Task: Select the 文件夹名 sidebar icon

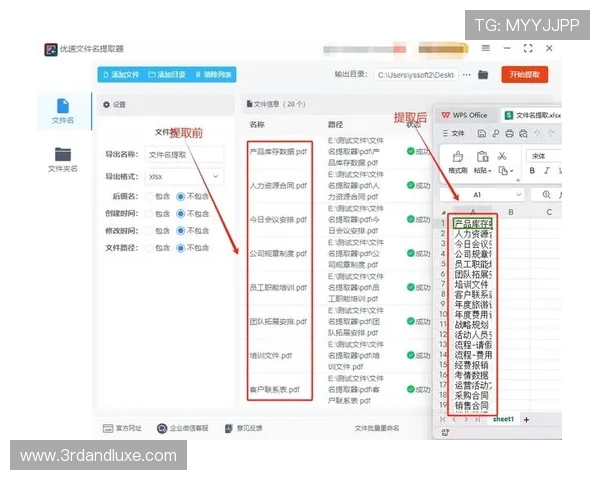Action: click(x=63, y=159)
